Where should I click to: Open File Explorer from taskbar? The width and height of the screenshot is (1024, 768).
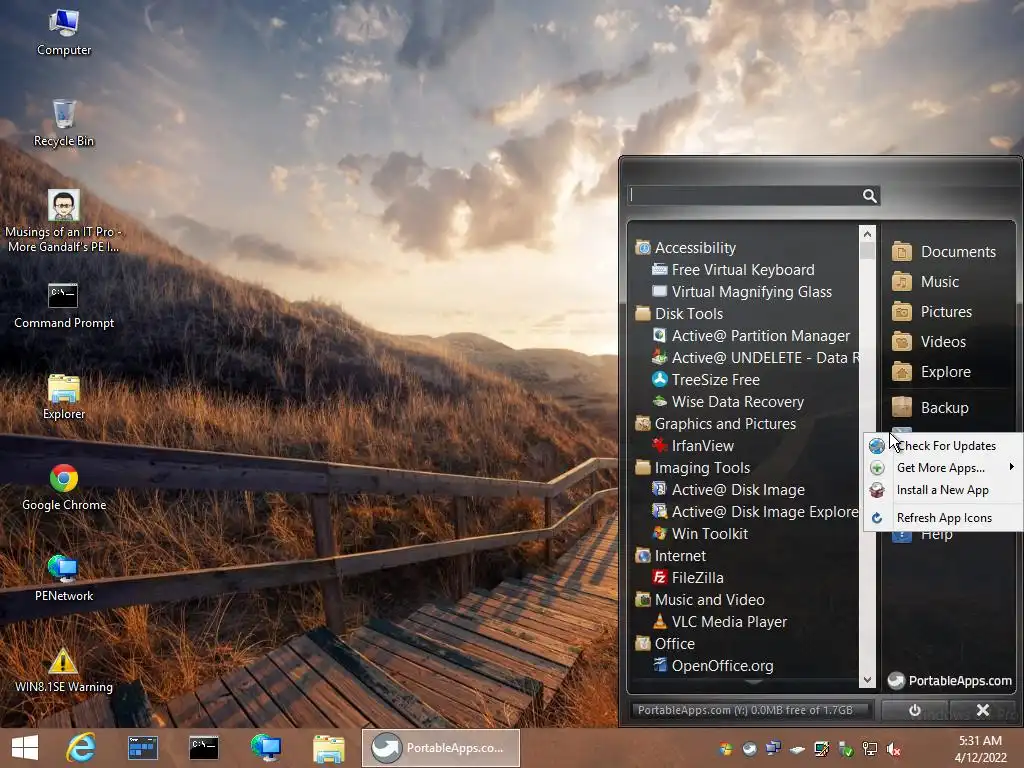(328, 748)
